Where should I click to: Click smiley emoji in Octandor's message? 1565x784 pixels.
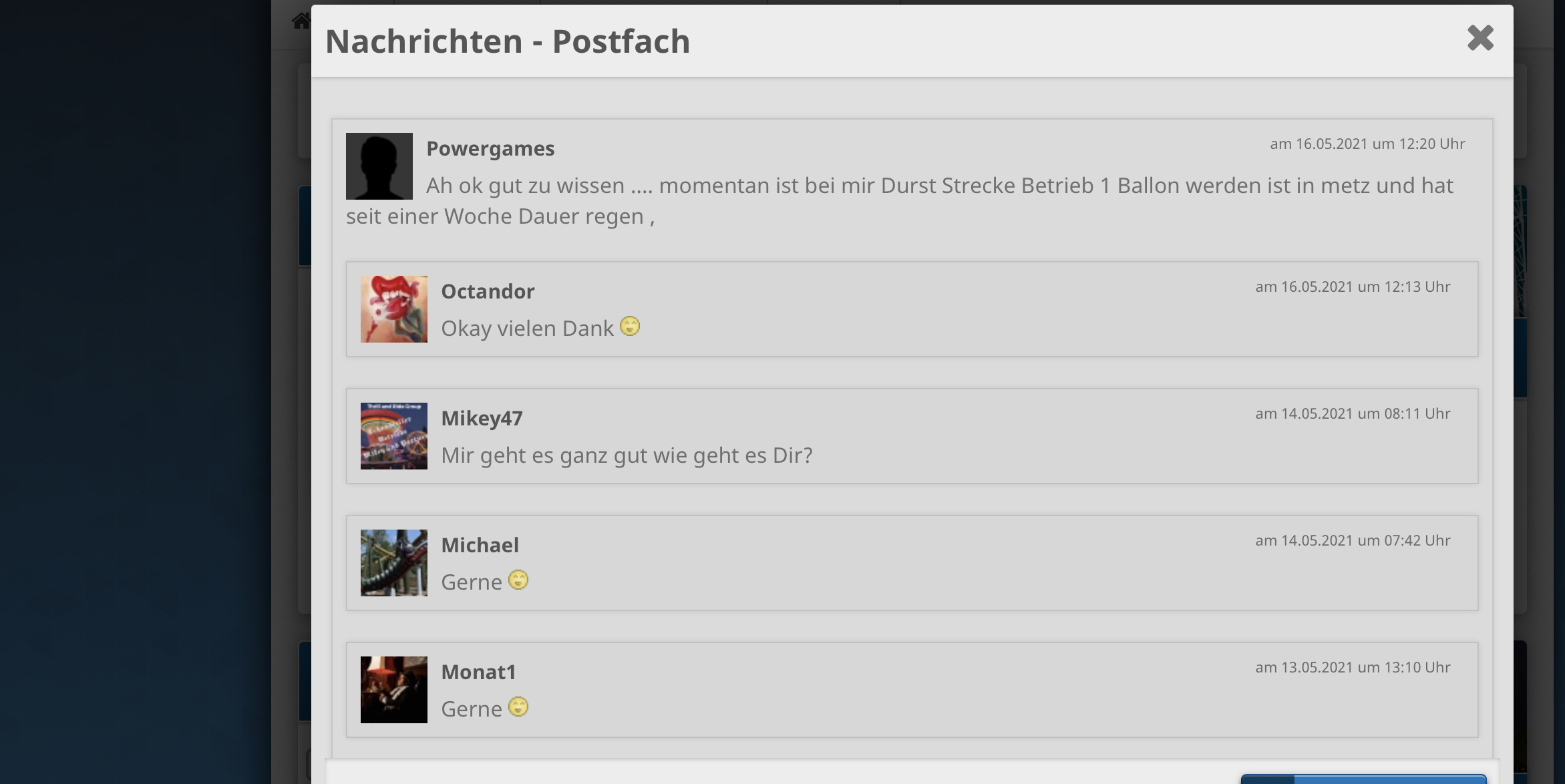[630, 326]
